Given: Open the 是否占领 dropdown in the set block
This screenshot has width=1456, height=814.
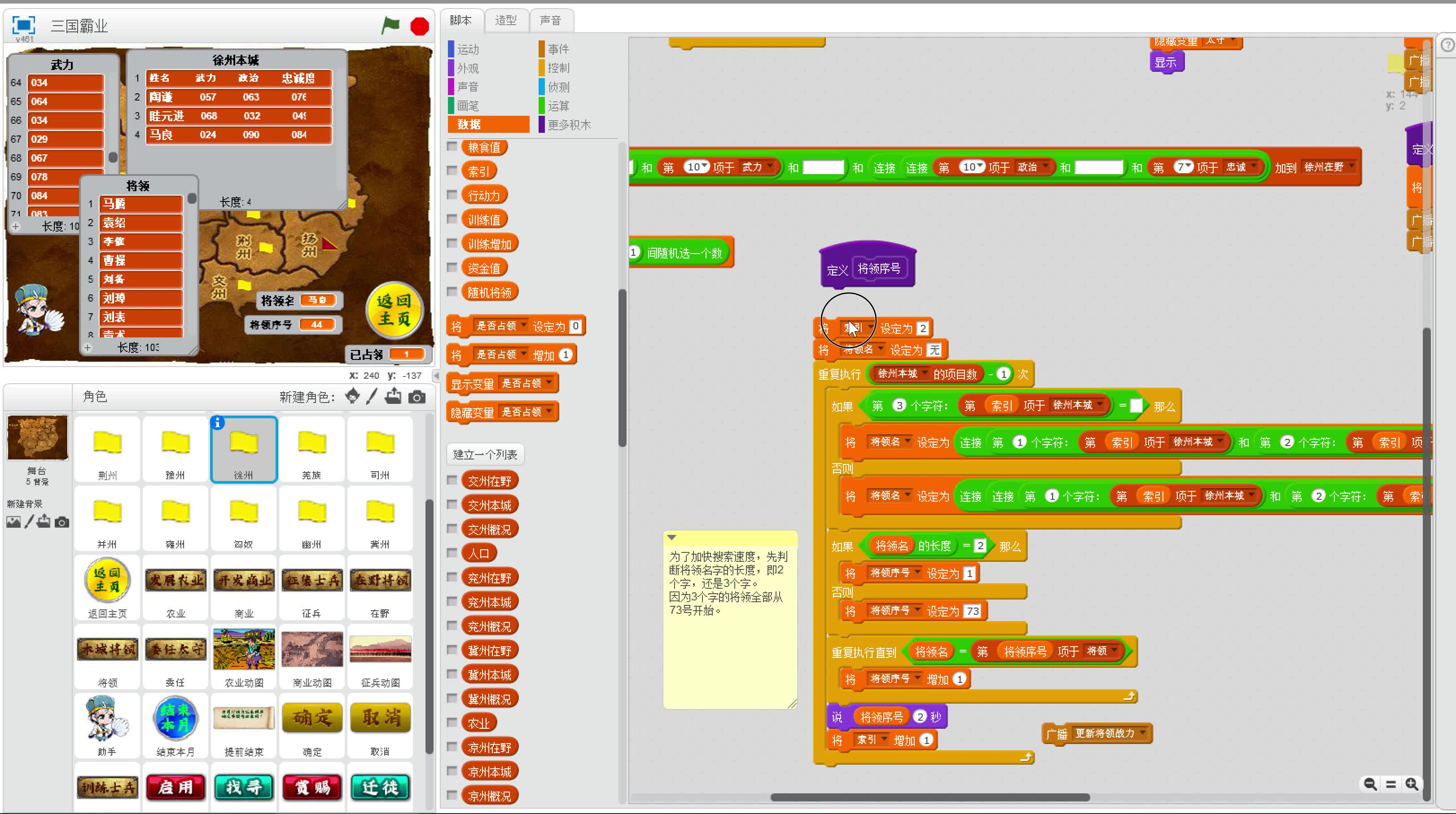Looking at the screenshot, I should (523, 326).
